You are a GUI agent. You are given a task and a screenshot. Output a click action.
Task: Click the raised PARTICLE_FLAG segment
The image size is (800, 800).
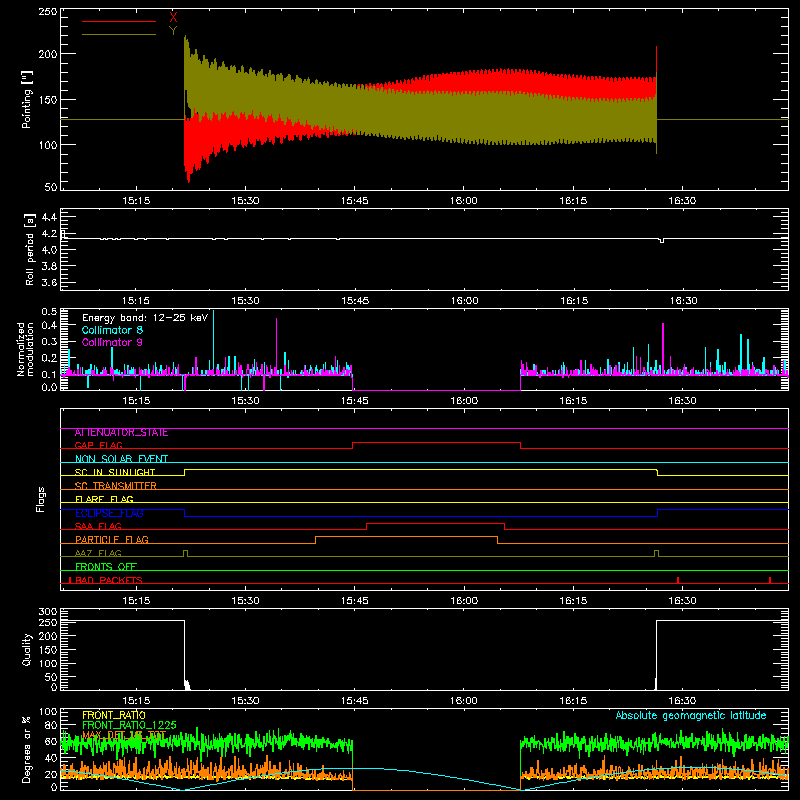[406, 537]
